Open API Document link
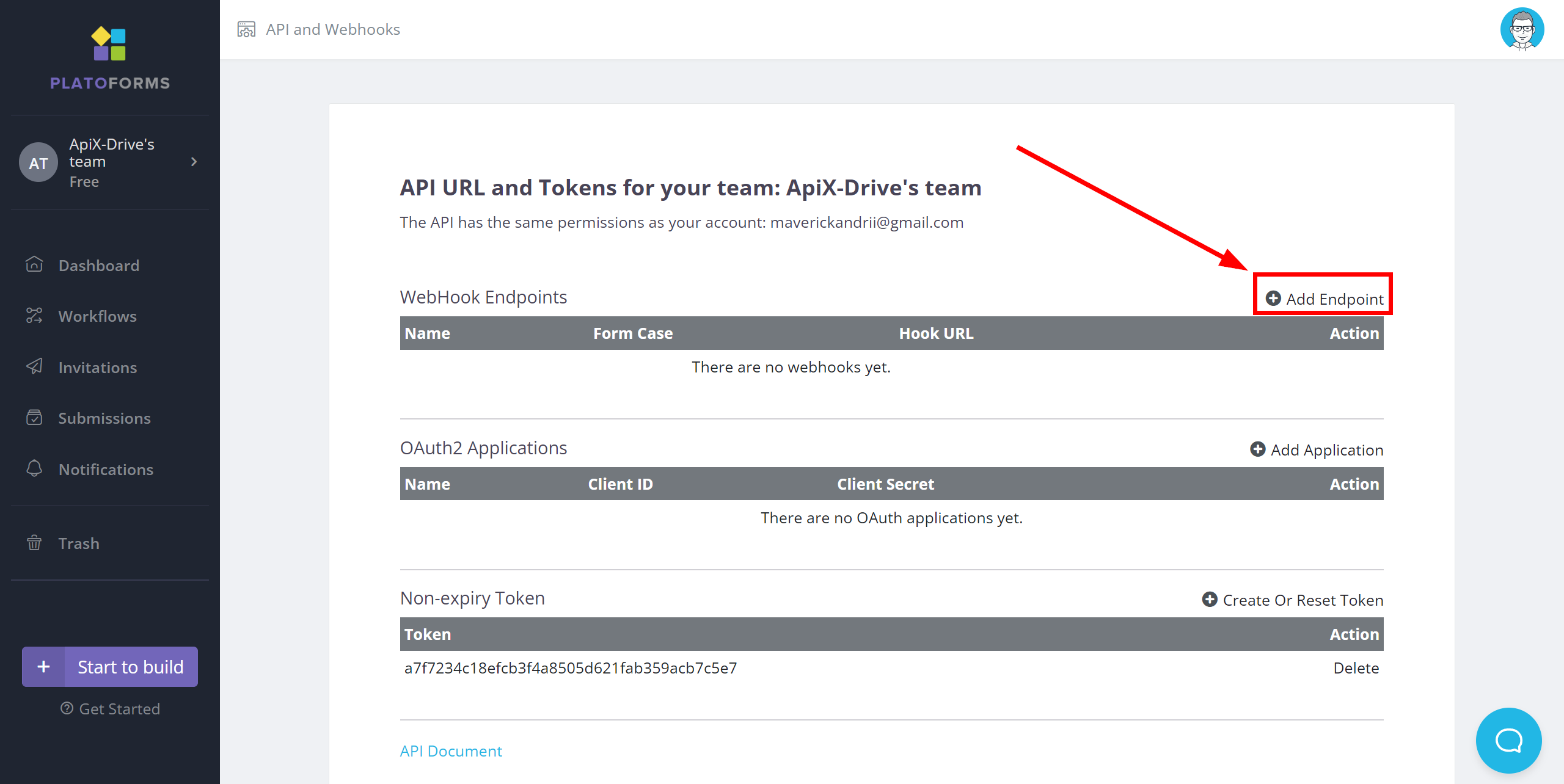This screenshot has height=784, width=1564. [x=450, y=750]
